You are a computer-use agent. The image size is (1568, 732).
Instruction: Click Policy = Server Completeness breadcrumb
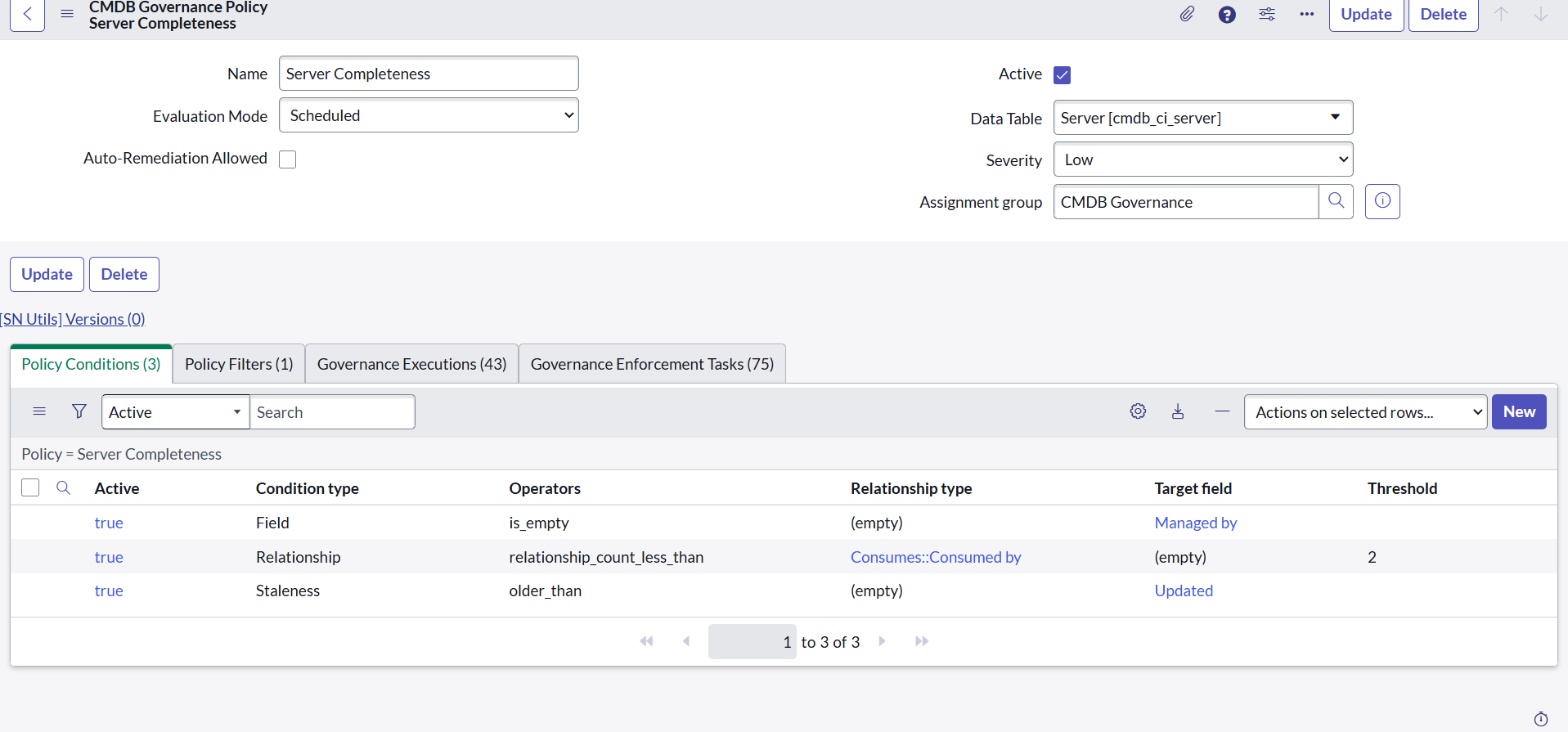click(121, 454)
